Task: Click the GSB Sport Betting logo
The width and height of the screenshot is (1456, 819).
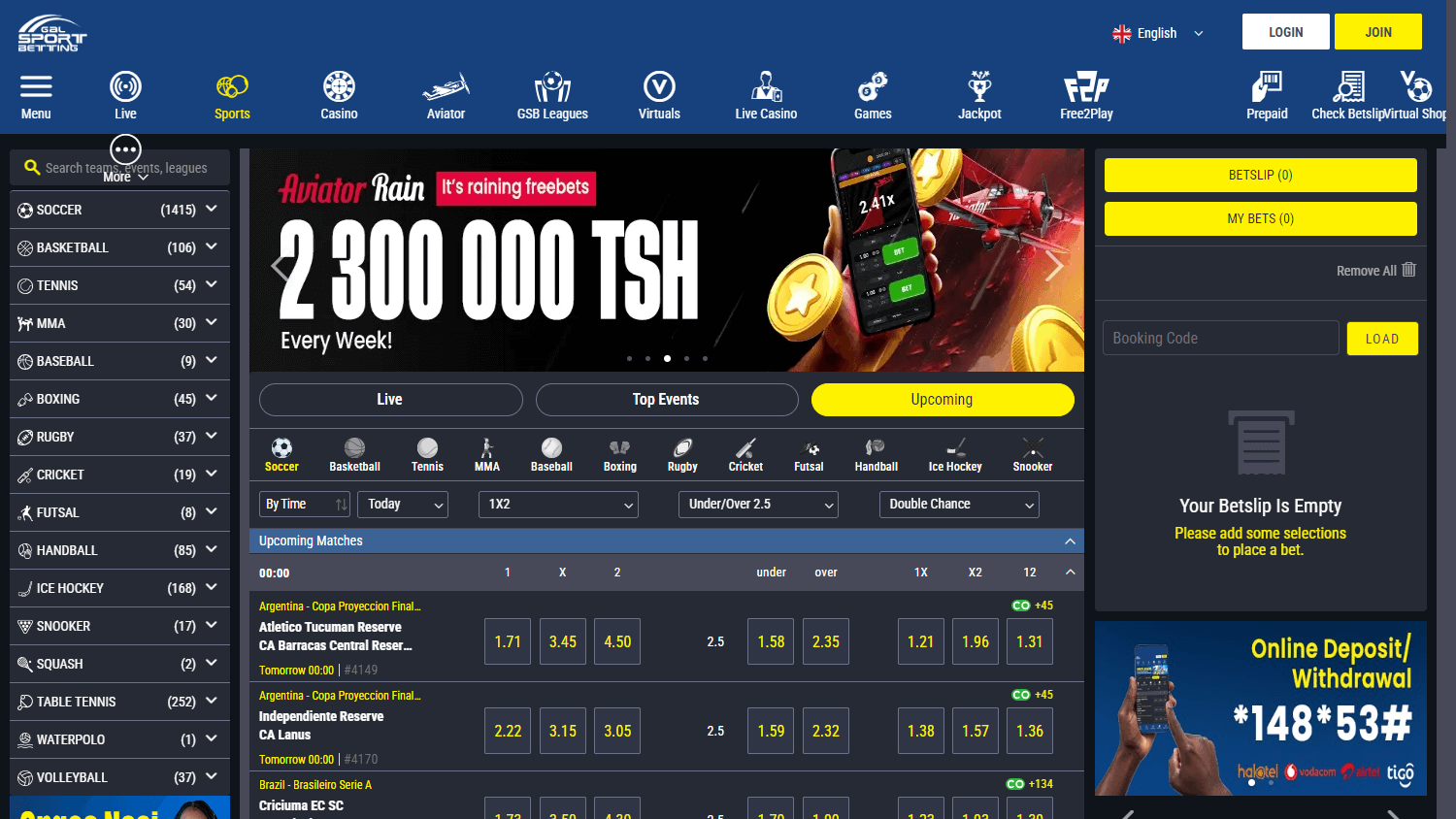Action: [51, 33]
